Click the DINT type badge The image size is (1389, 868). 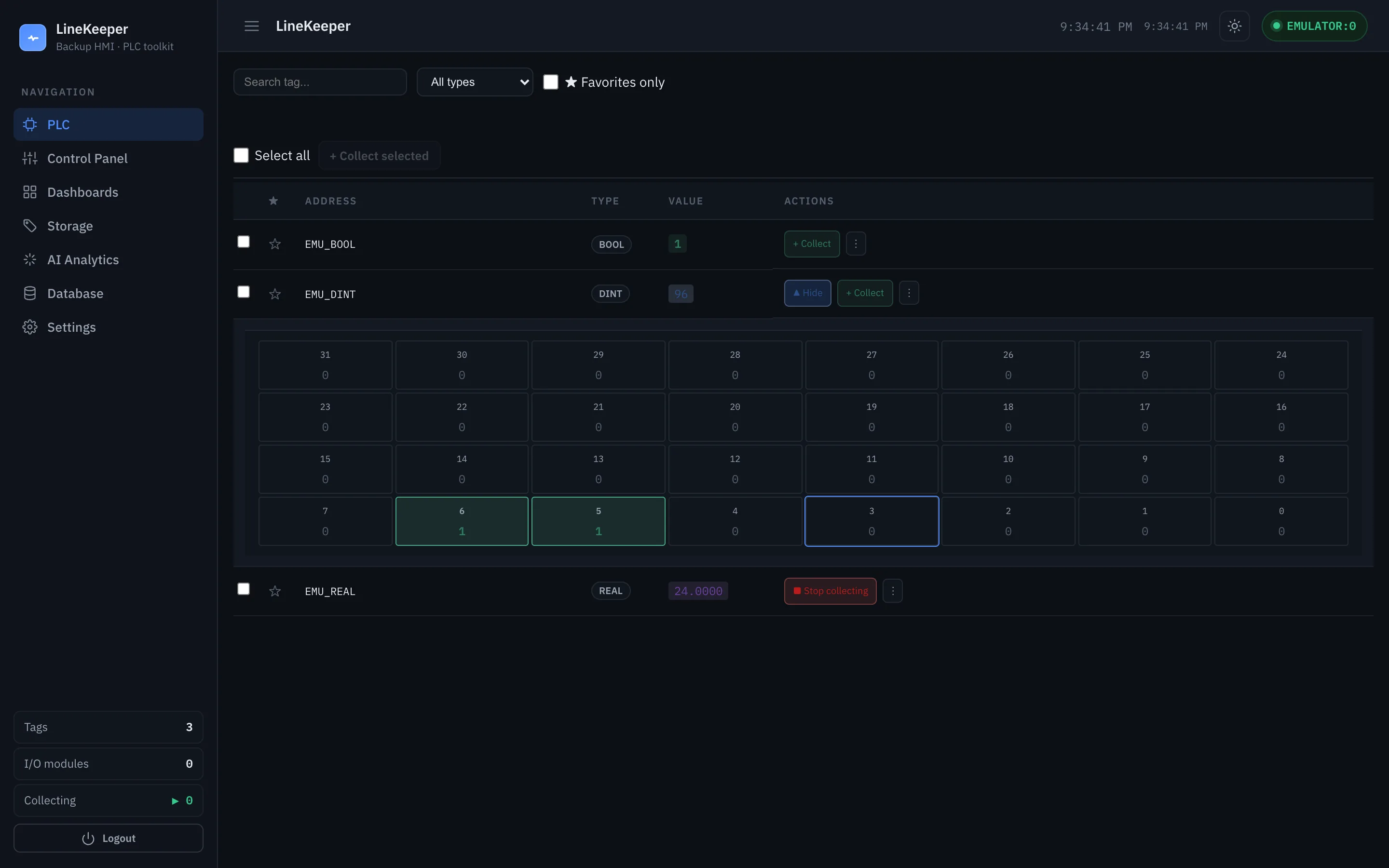[610, 294]
